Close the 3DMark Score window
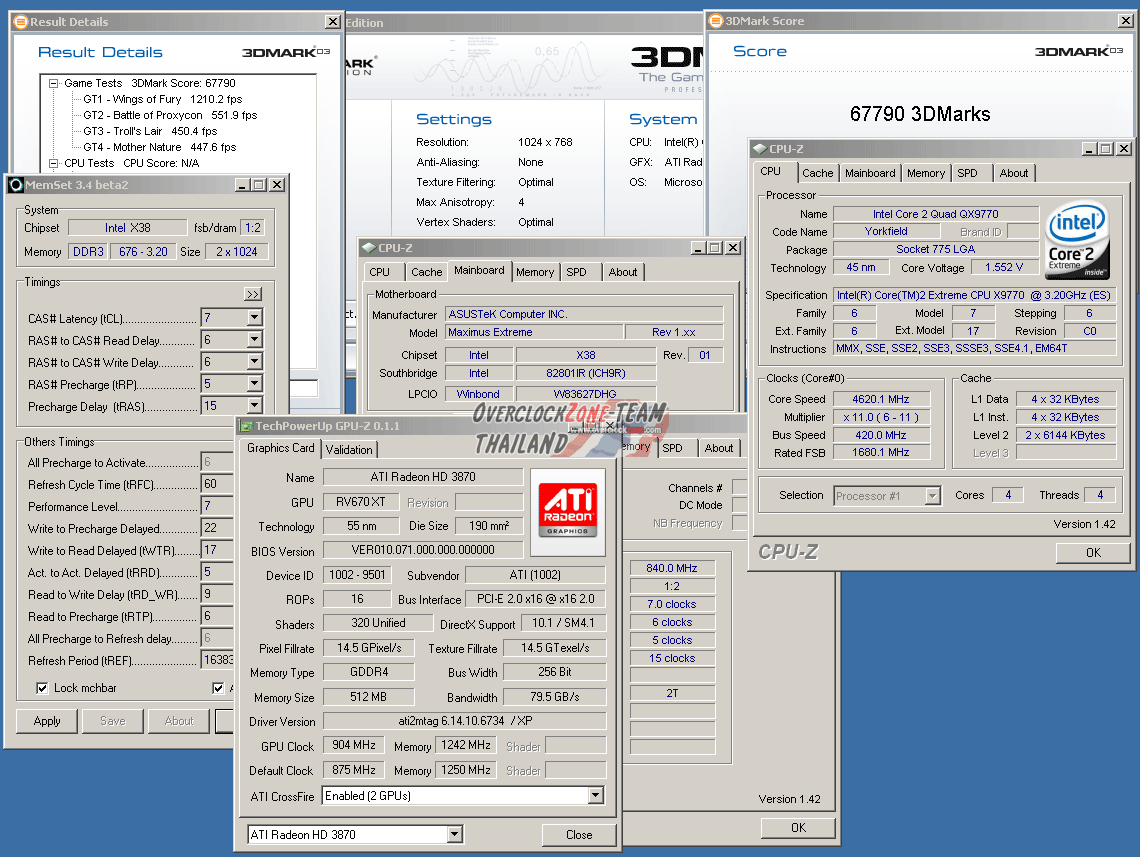This screenshot has height=857, width=1140. (1125, 21)
